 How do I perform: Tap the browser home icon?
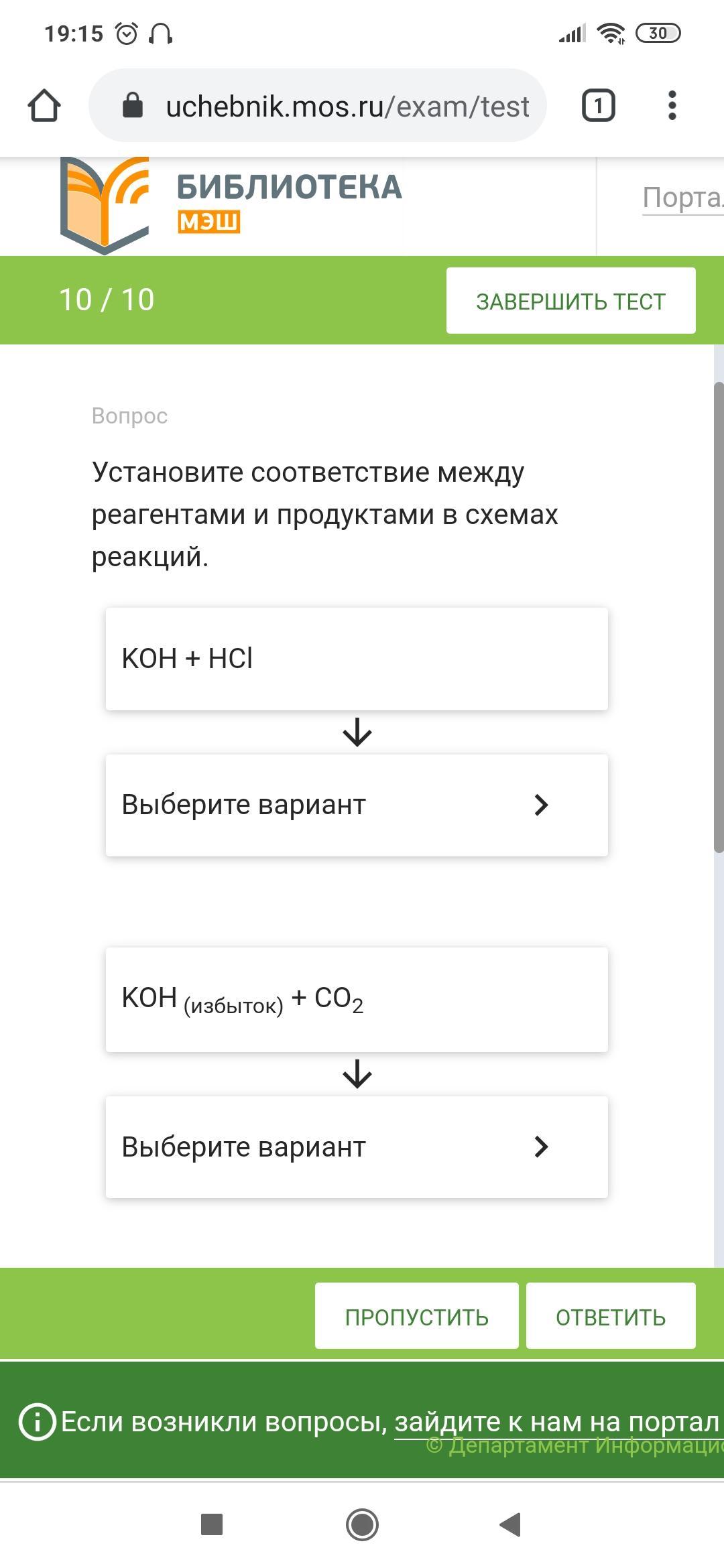coord(44,106)
